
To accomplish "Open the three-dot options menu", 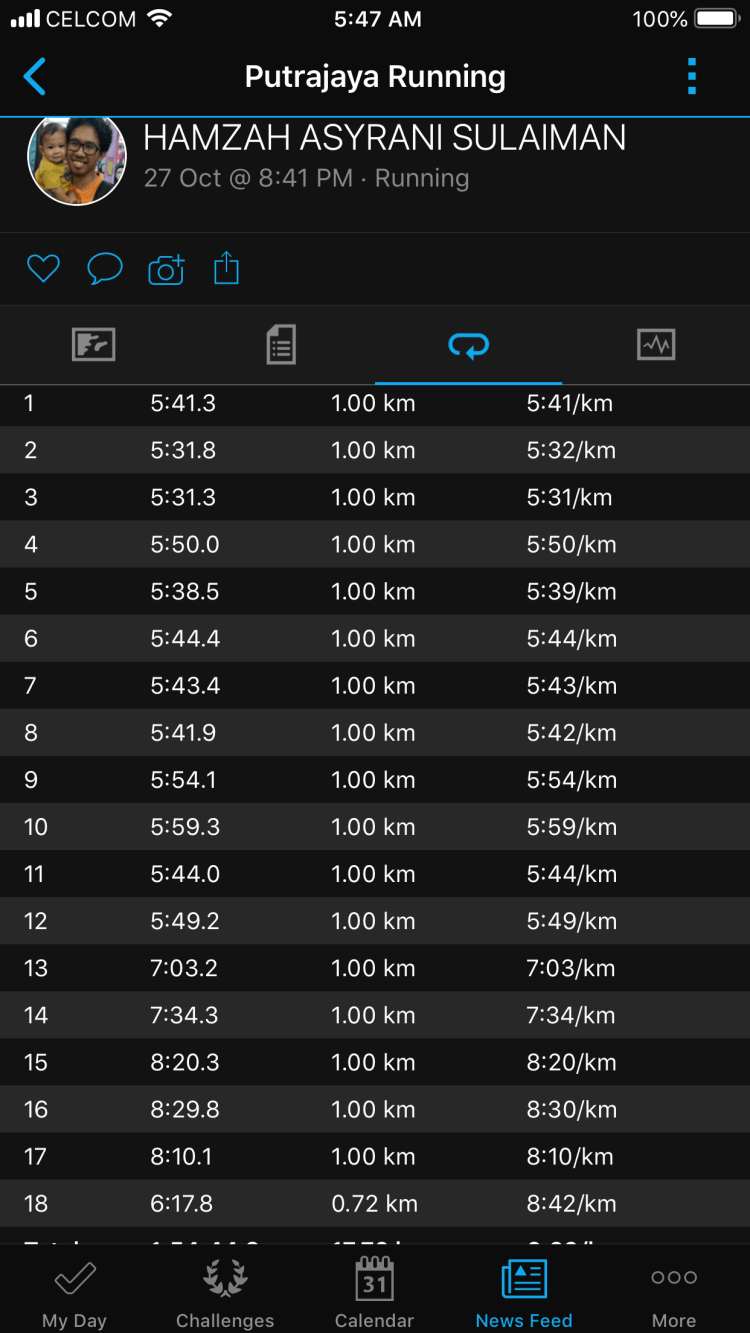I will click(x=691, y=77).
